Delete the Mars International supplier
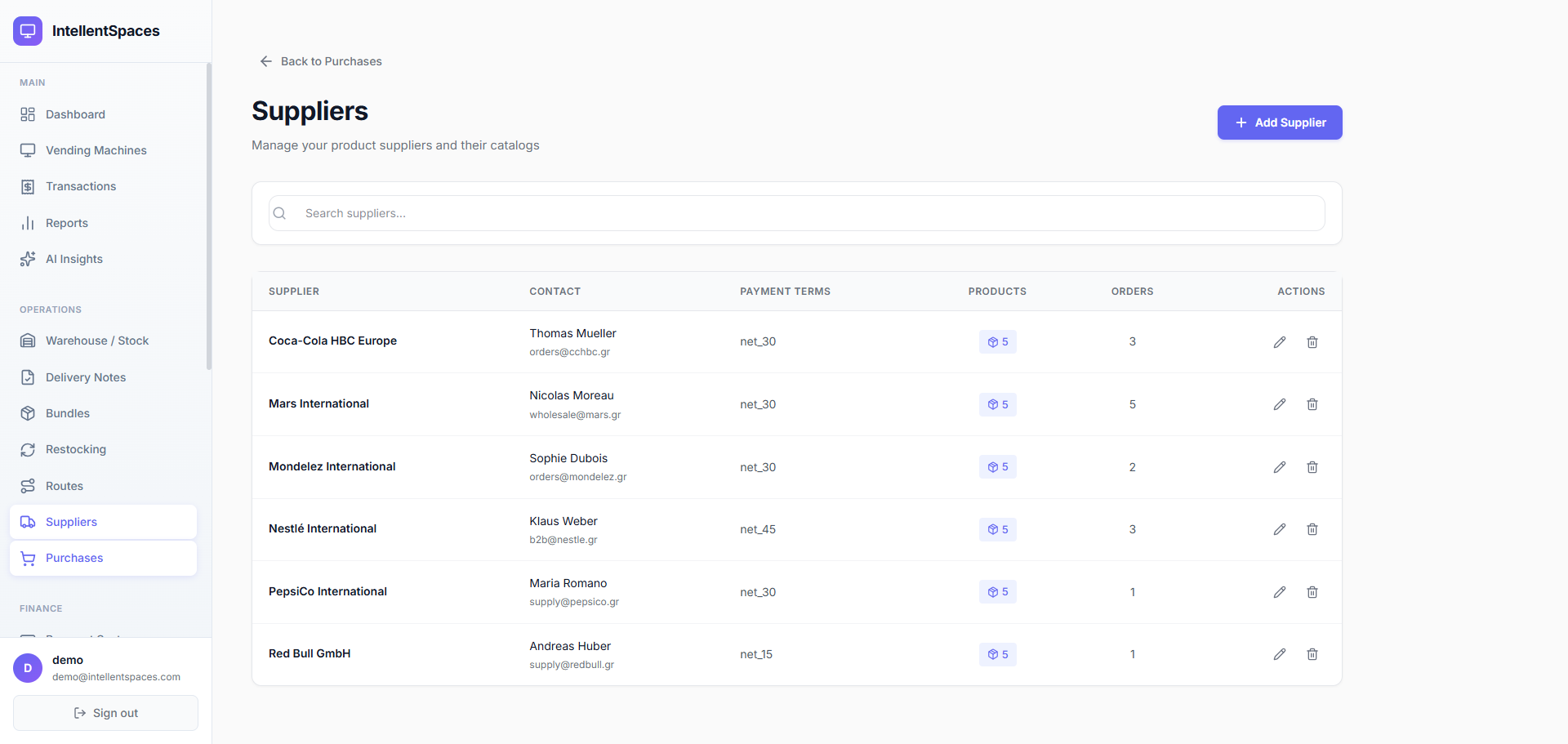The width and height of the screenshot is (1568, 744). coord(1312,404)
